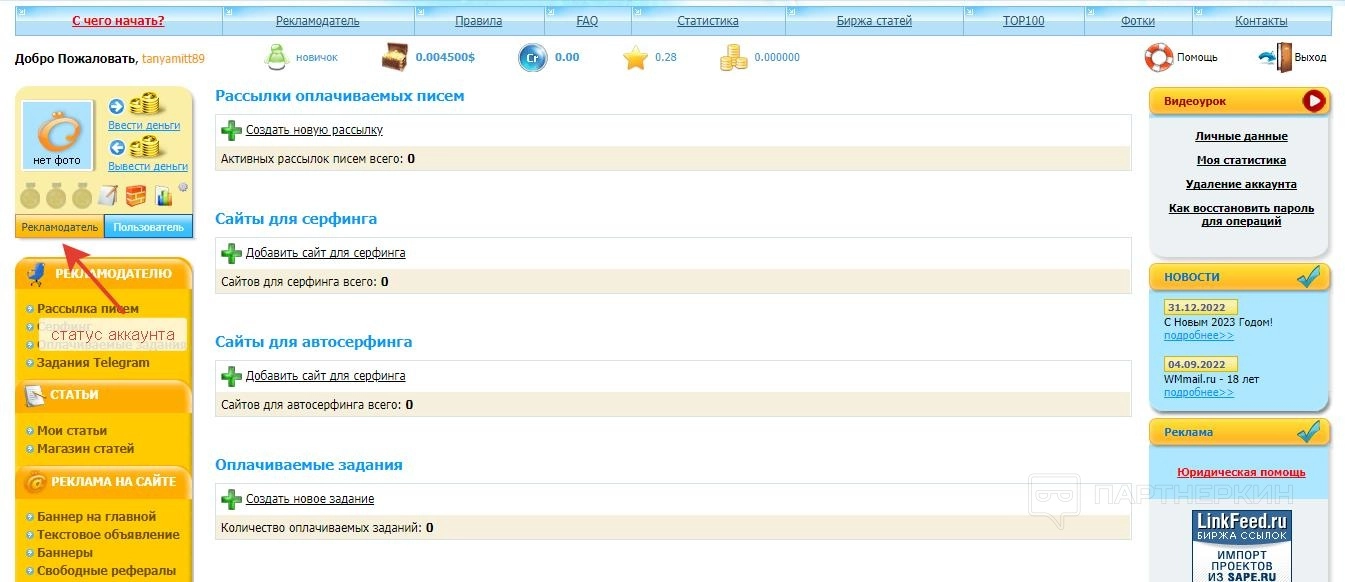This screenshot has width=1345, height=582.
Task: Open 'Баннер на главной' in the sidebar
Action: click(x=97, y=517)
